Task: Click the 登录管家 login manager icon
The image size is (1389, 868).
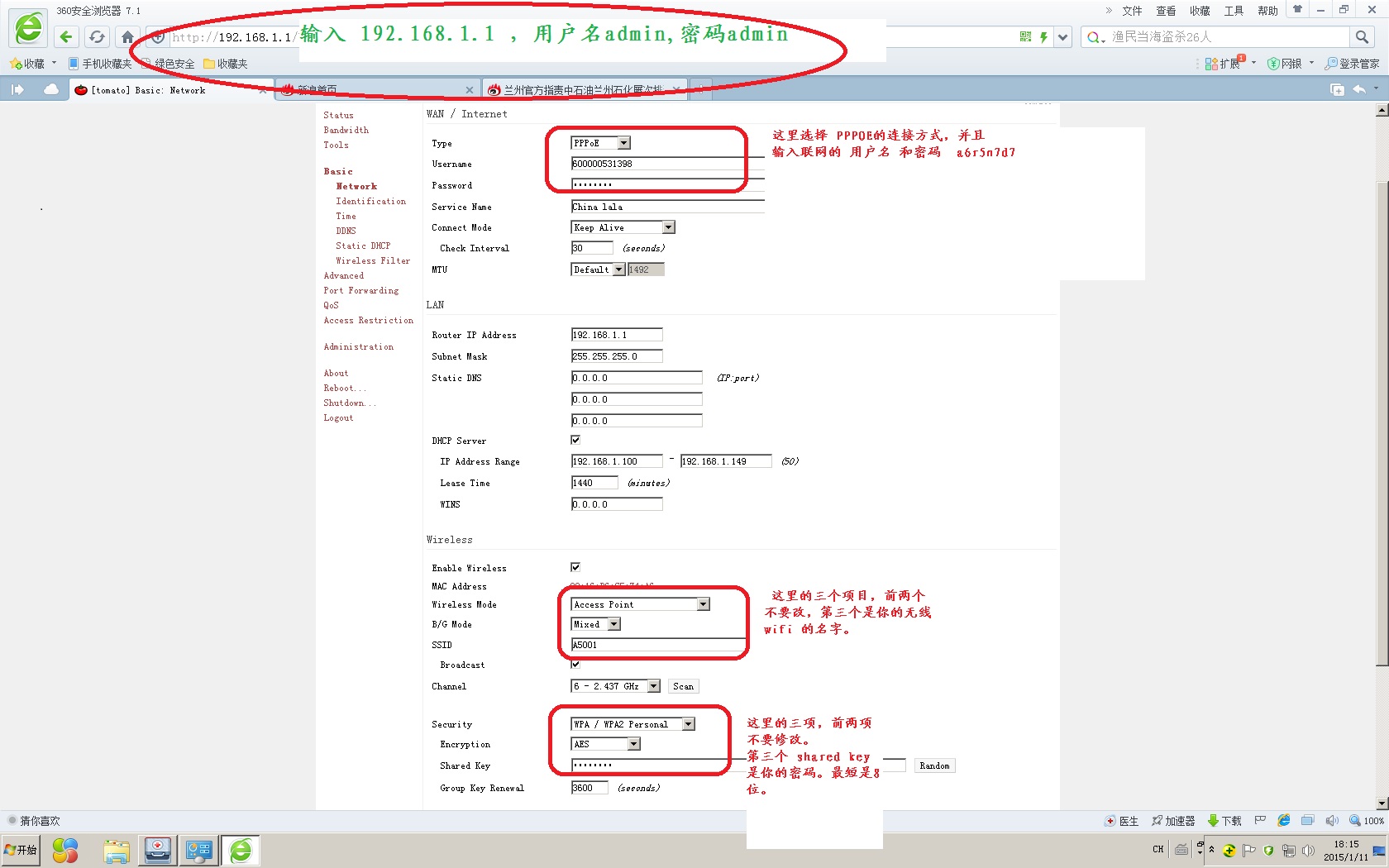Action: pos(1352,64)
